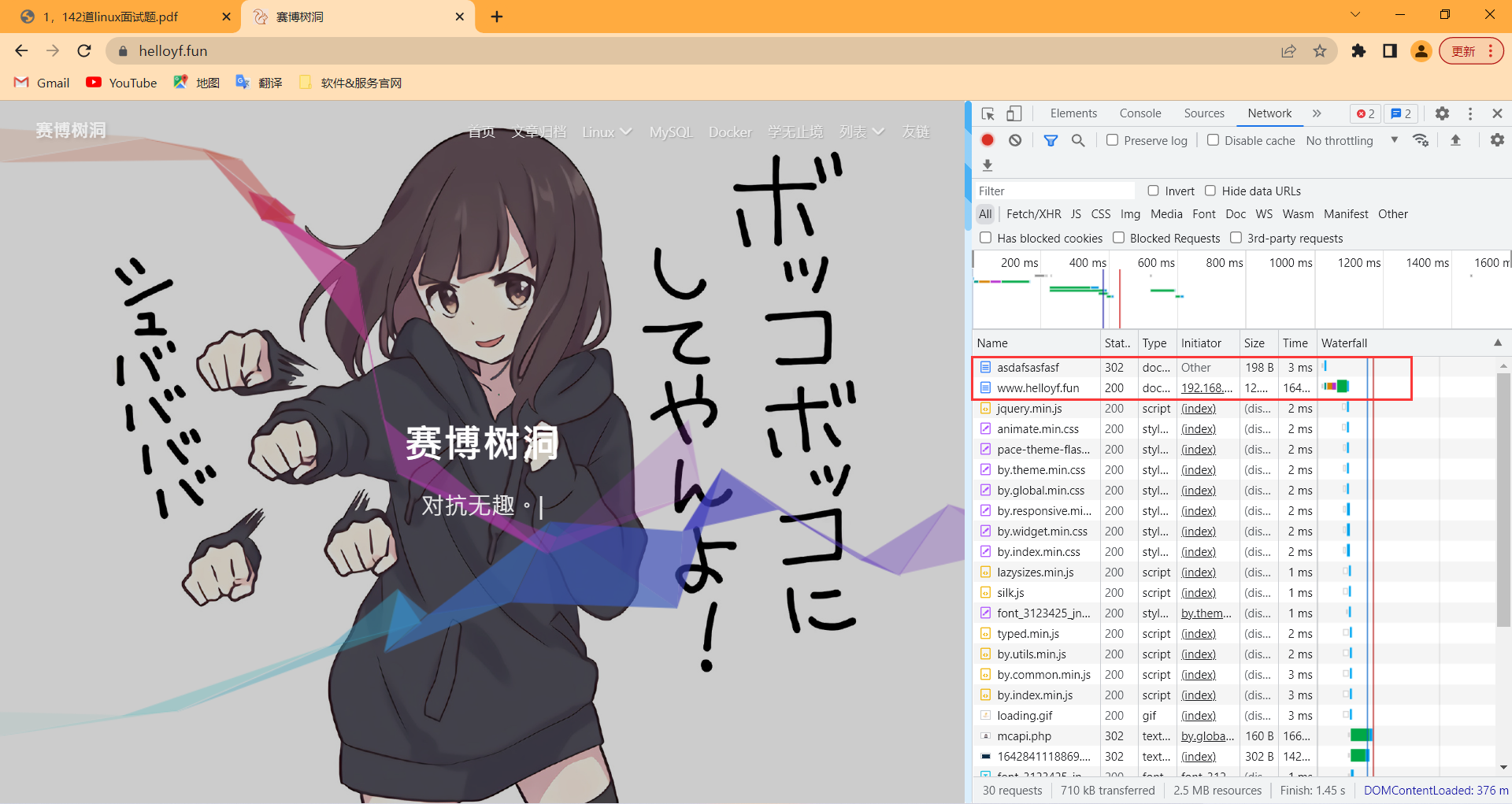Check the Blocked Requests checkbox
This screenshot has height=804, width=1512.
(x=1118, y=238)
